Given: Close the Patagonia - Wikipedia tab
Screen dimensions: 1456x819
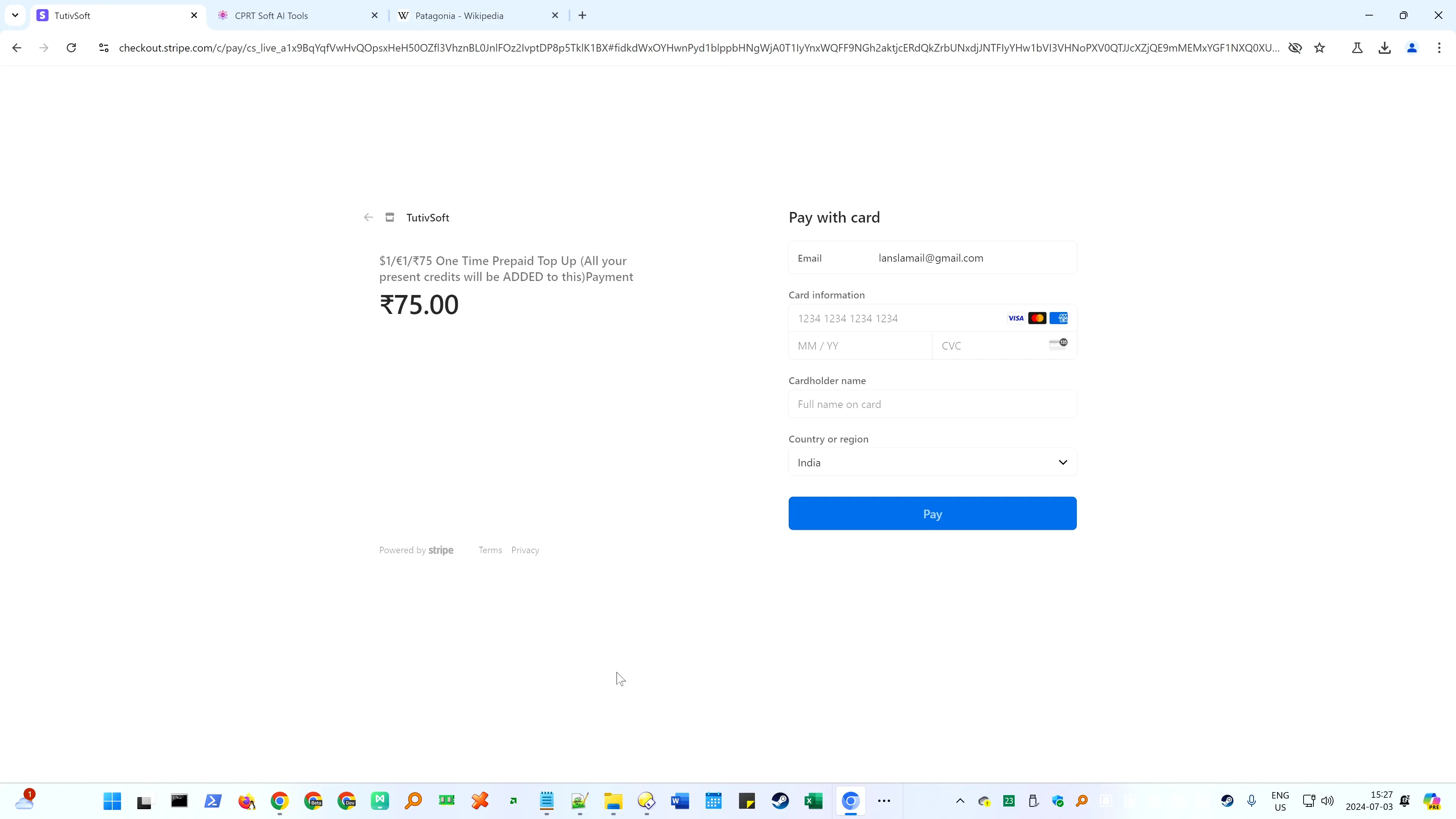Looking at the screenshot, I should coord(555,15).
